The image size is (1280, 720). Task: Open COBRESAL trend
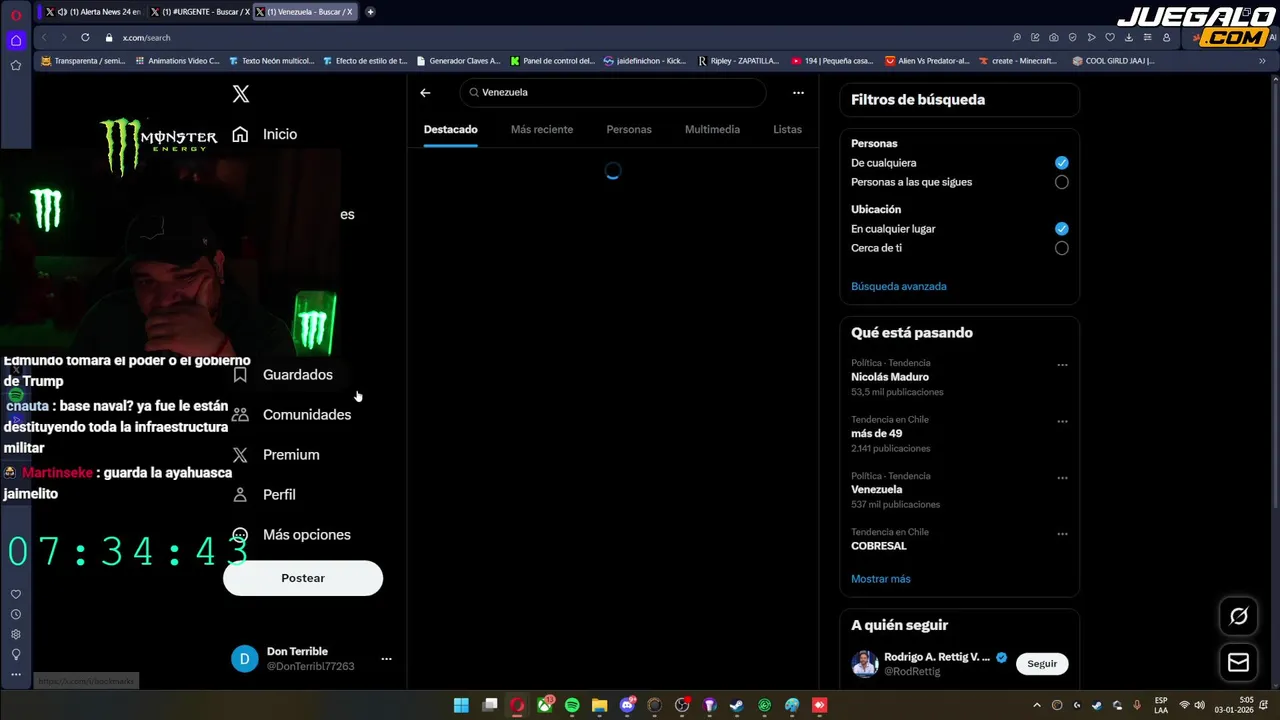tap(878, 546)
